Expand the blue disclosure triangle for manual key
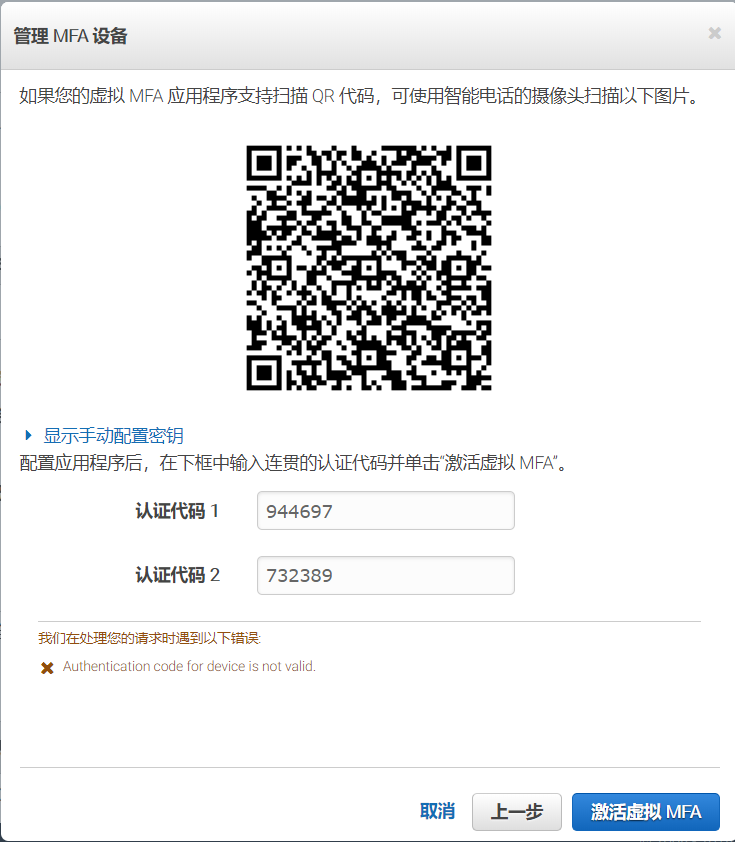 [28, 435]
